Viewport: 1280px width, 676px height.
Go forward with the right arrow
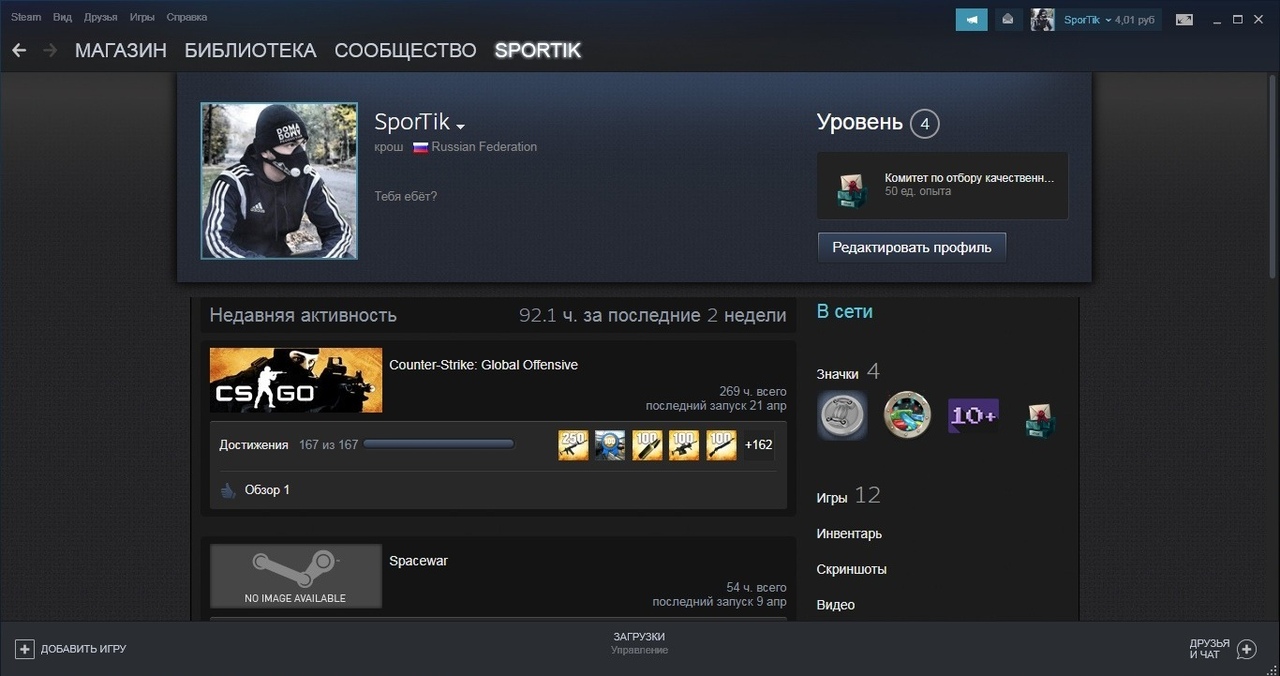point(50,50)
